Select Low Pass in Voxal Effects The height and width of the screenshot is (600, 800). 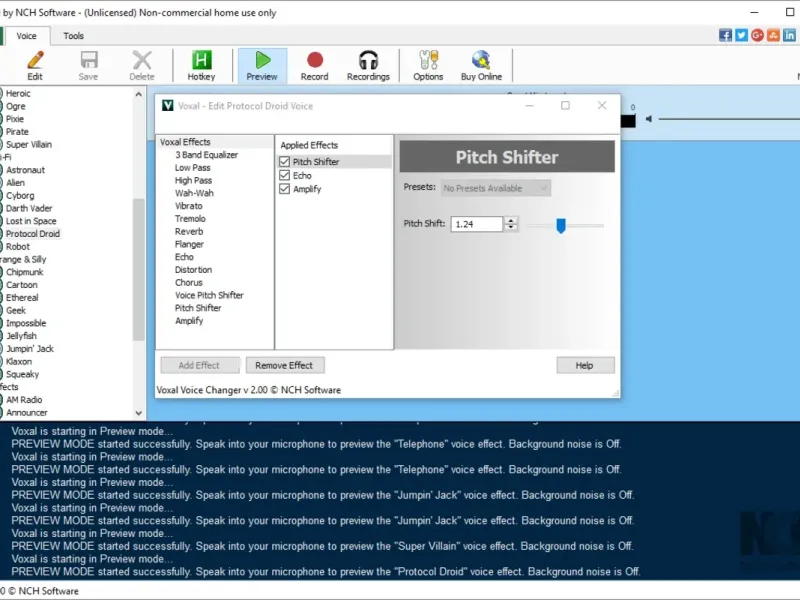click(192, 167)
